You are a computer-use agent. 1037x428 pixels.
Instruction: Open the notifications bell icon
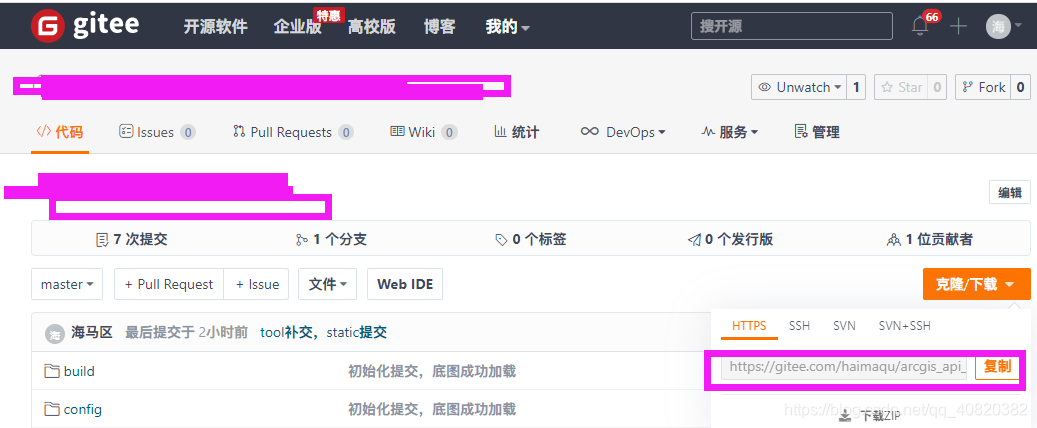tap(920, 26)
